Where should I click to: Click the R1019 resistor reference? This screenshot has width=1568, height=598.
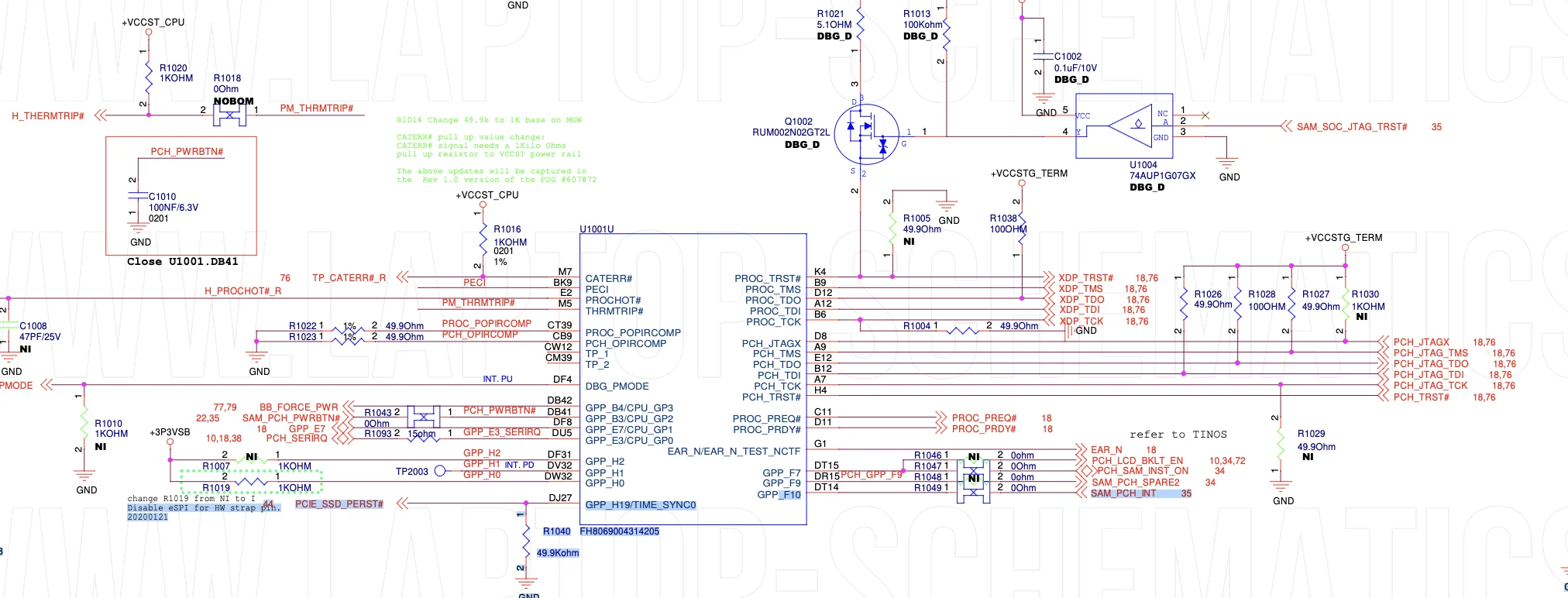coord(216,488)
